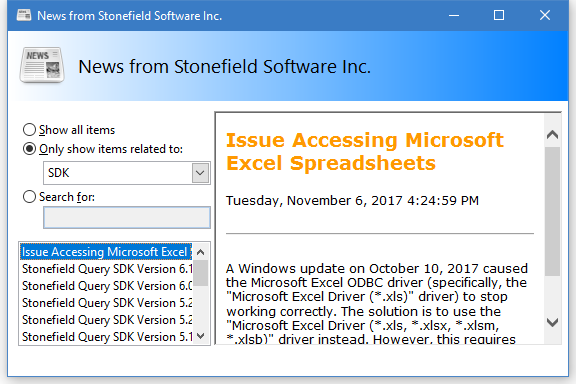Image resolution: width=576 pixels, height=384 pixels.
Task: Select Stonefield Query SDK Version 6.1 item
Action: coord(106,269)
